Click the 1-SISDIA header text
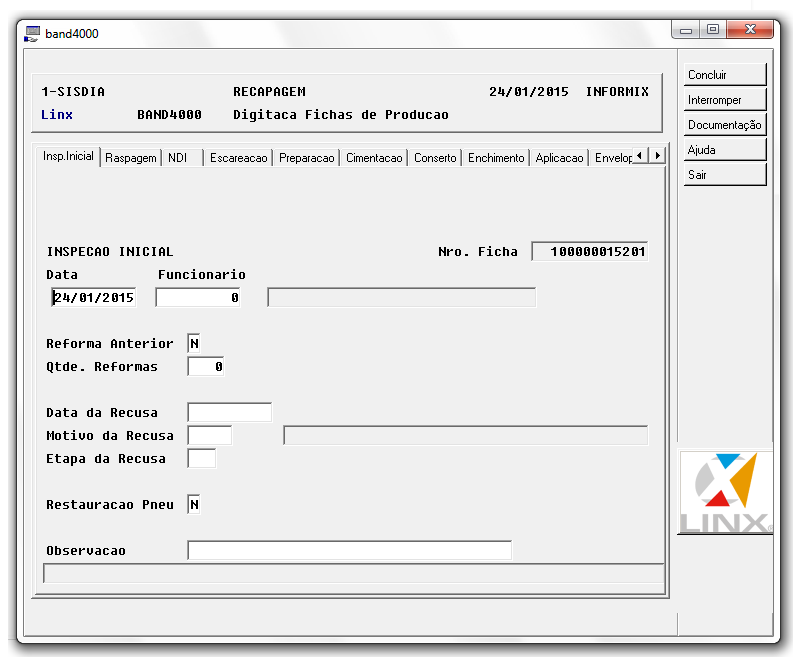Screen dimensions: 793x657 pos(73,92)
